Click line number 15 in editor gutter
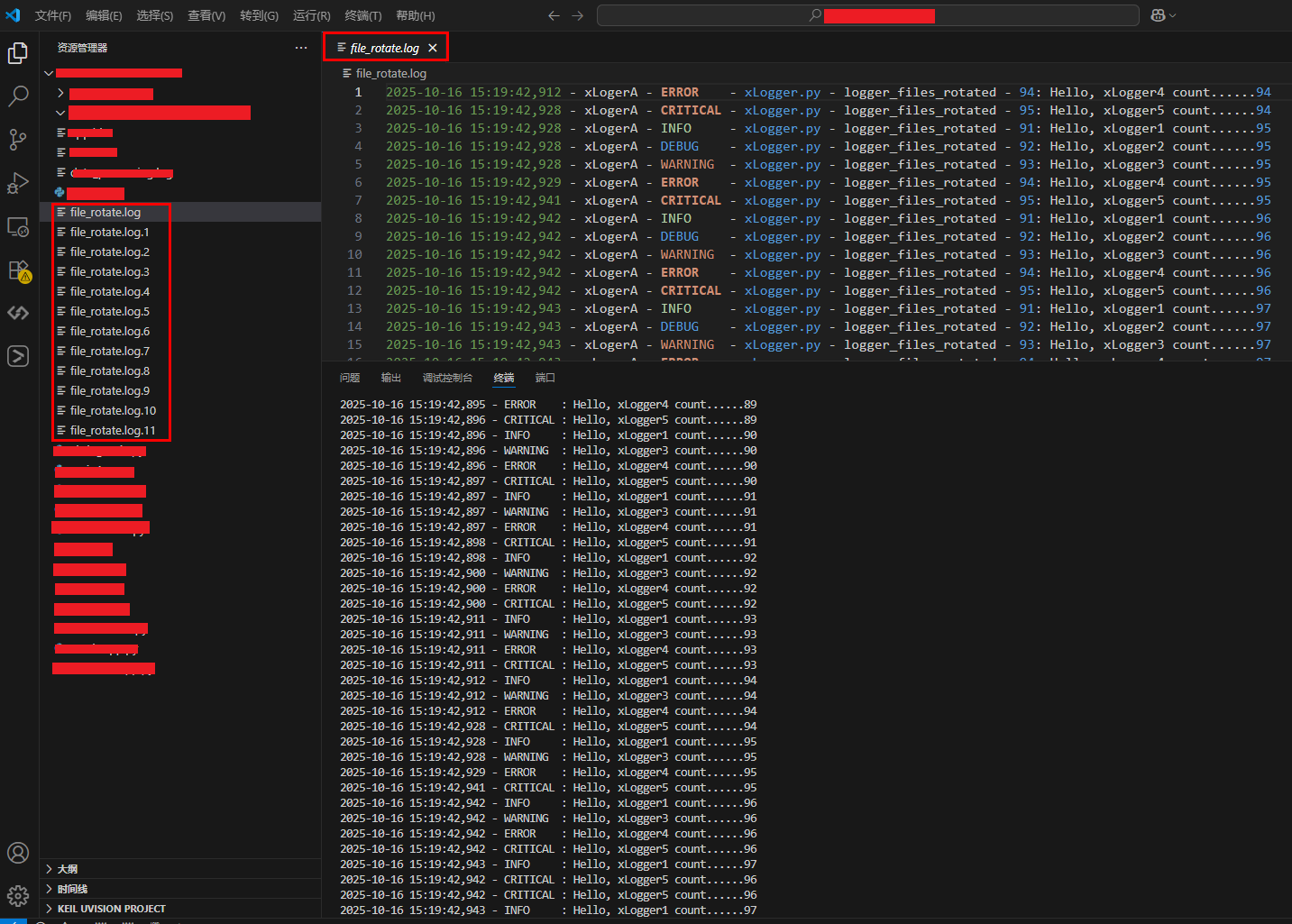1292x924 pixels. (354, 344)
